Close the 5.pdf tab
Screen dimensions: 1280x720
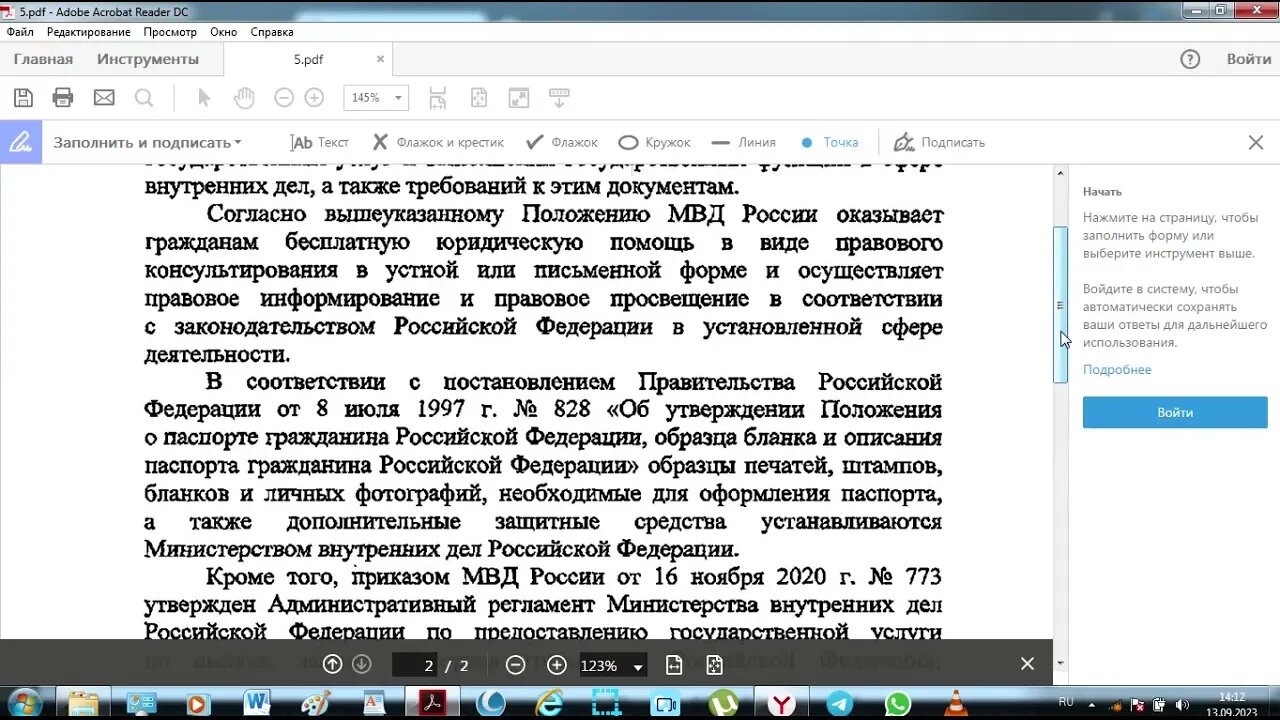coord(380,59)
